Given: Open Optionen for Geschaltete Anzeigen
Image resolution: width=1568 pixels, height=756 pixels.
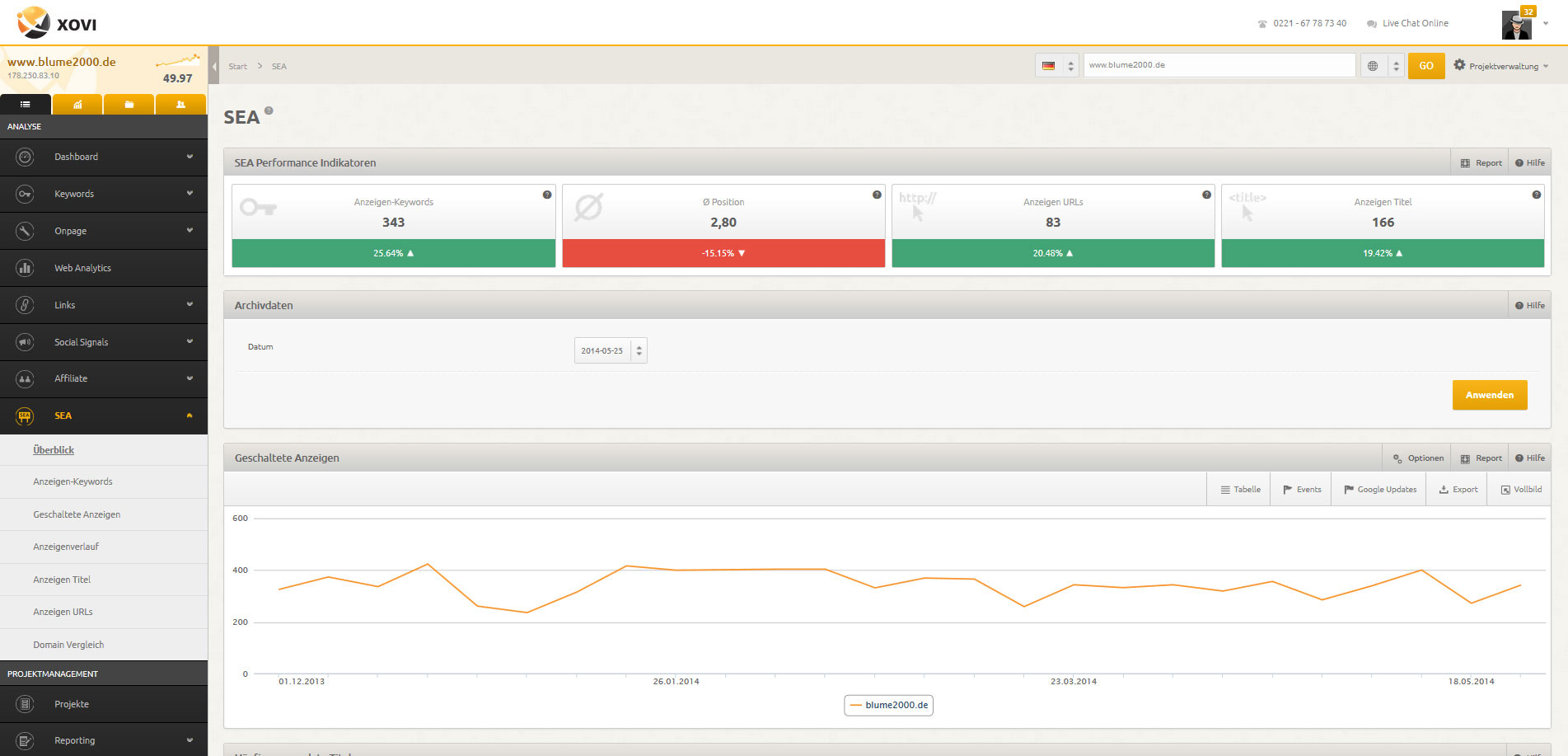Looking at the screenshot, I should 1418,458.
